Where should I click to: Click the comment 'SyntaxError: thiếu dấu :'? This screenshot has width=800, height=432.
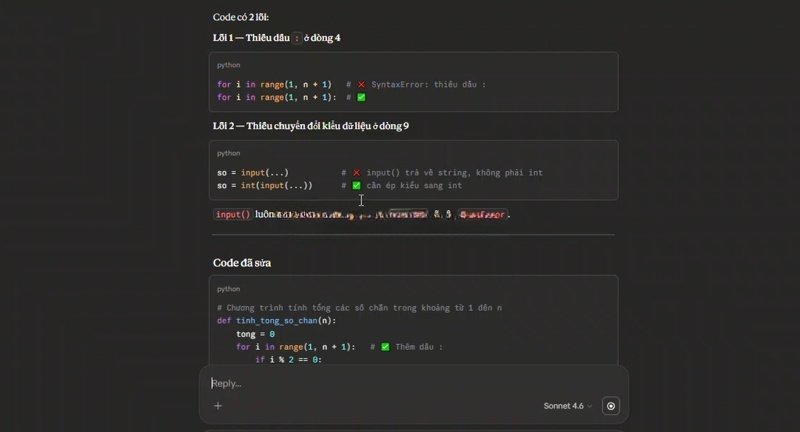(x=429, y=85)
